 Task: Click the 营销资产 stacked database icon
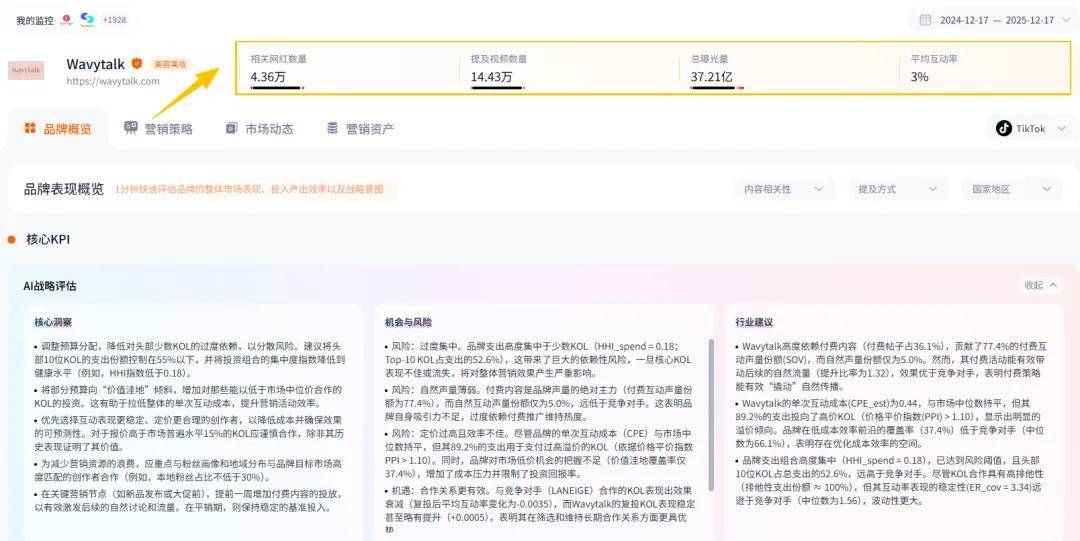(x=333, y=129)
